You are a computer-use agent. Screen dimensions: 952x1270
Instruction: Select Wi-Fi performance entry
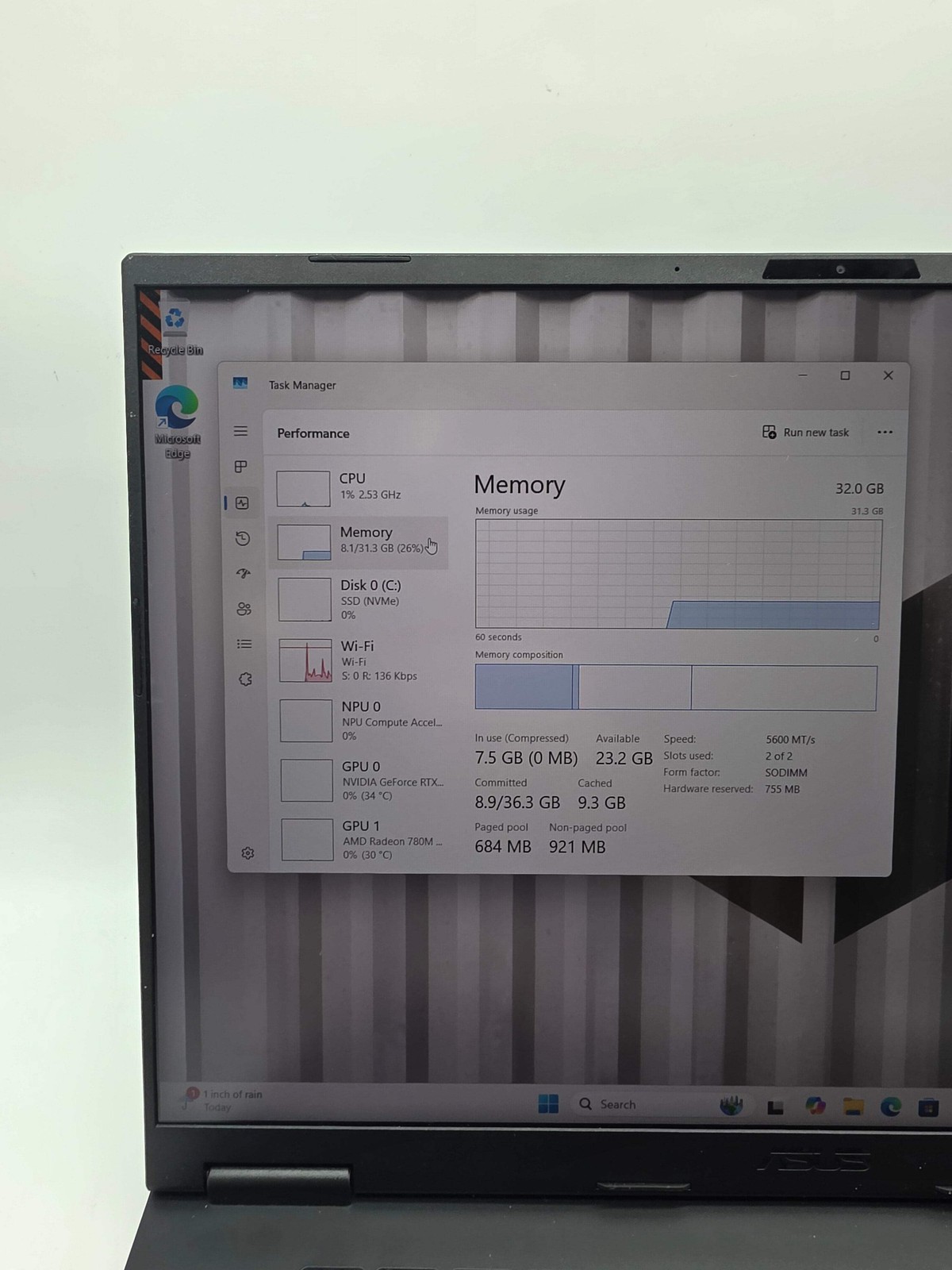360,660
